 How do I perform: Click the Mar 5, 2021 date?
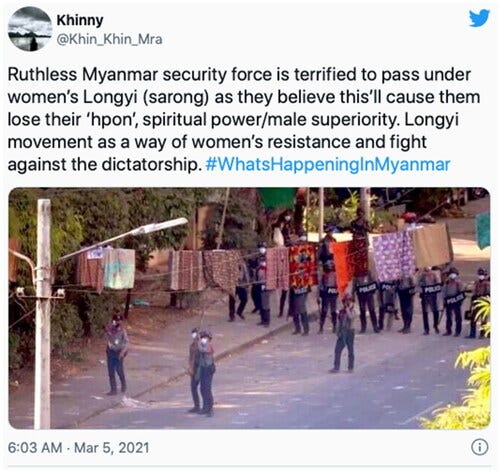click(x=111, y=447)
